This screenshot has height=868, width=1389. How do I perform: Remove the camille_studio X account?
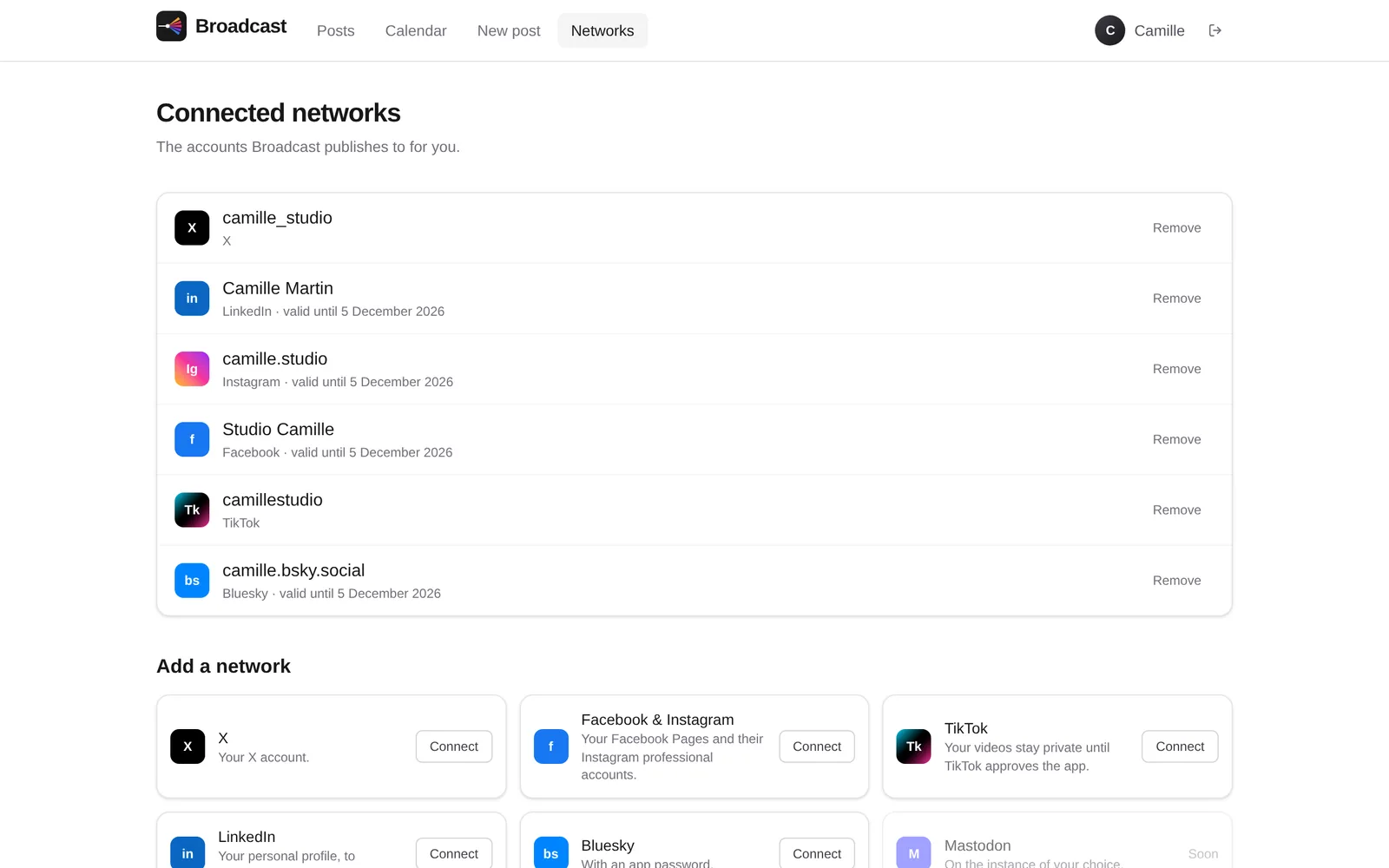(x=1176, y=228)
